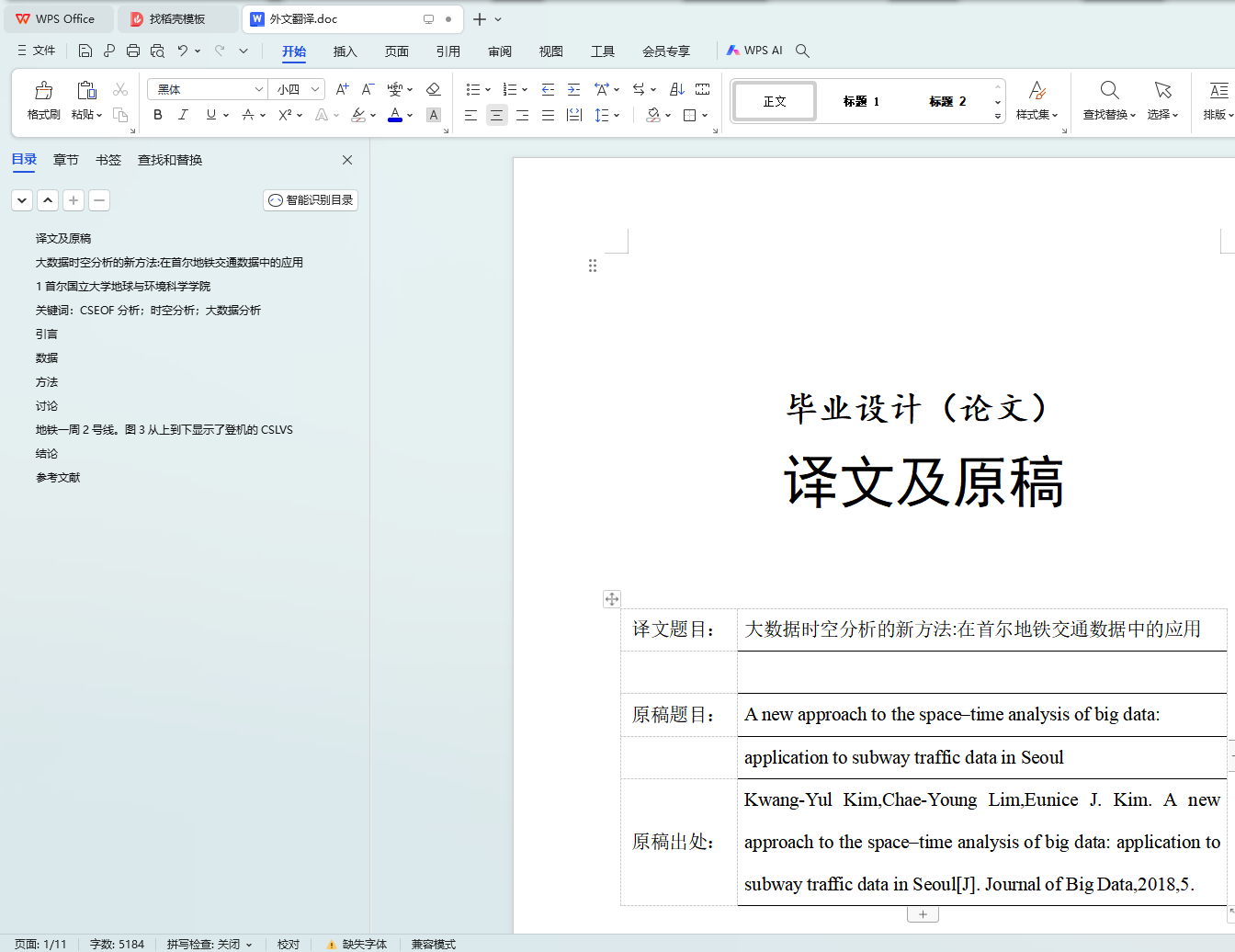Toggle superscript X² formatting
This screenshot has height=952, width=1235.
285,115
